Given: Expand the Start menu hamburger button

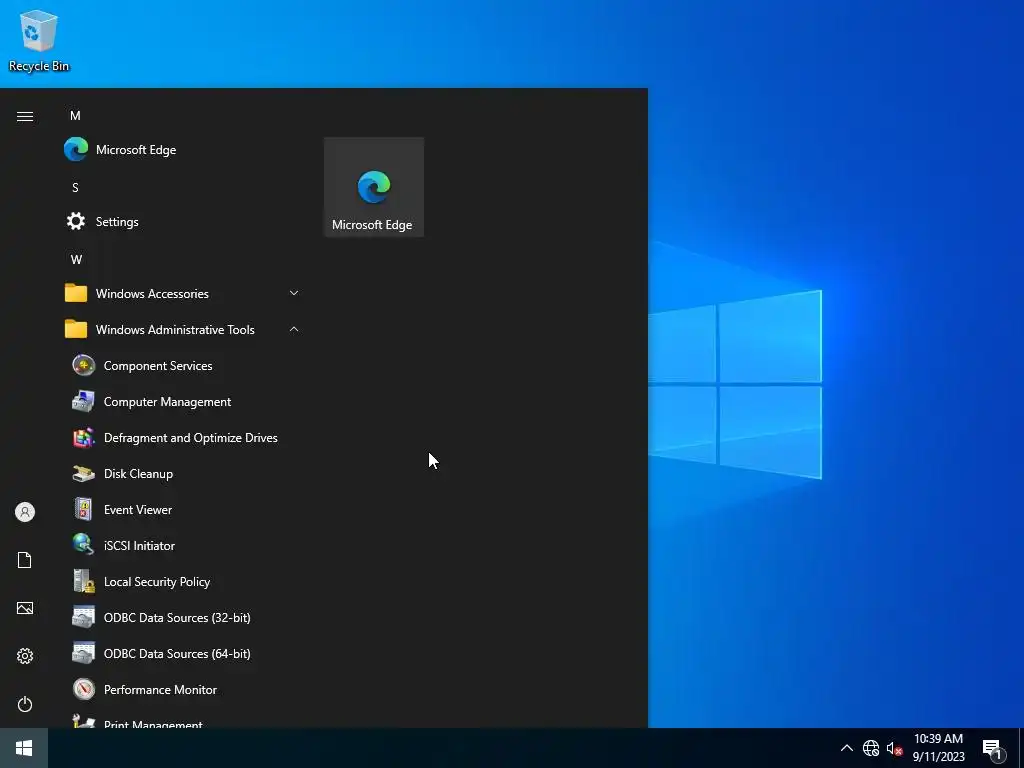Looking at the screenshot, I should pos(25,116).
